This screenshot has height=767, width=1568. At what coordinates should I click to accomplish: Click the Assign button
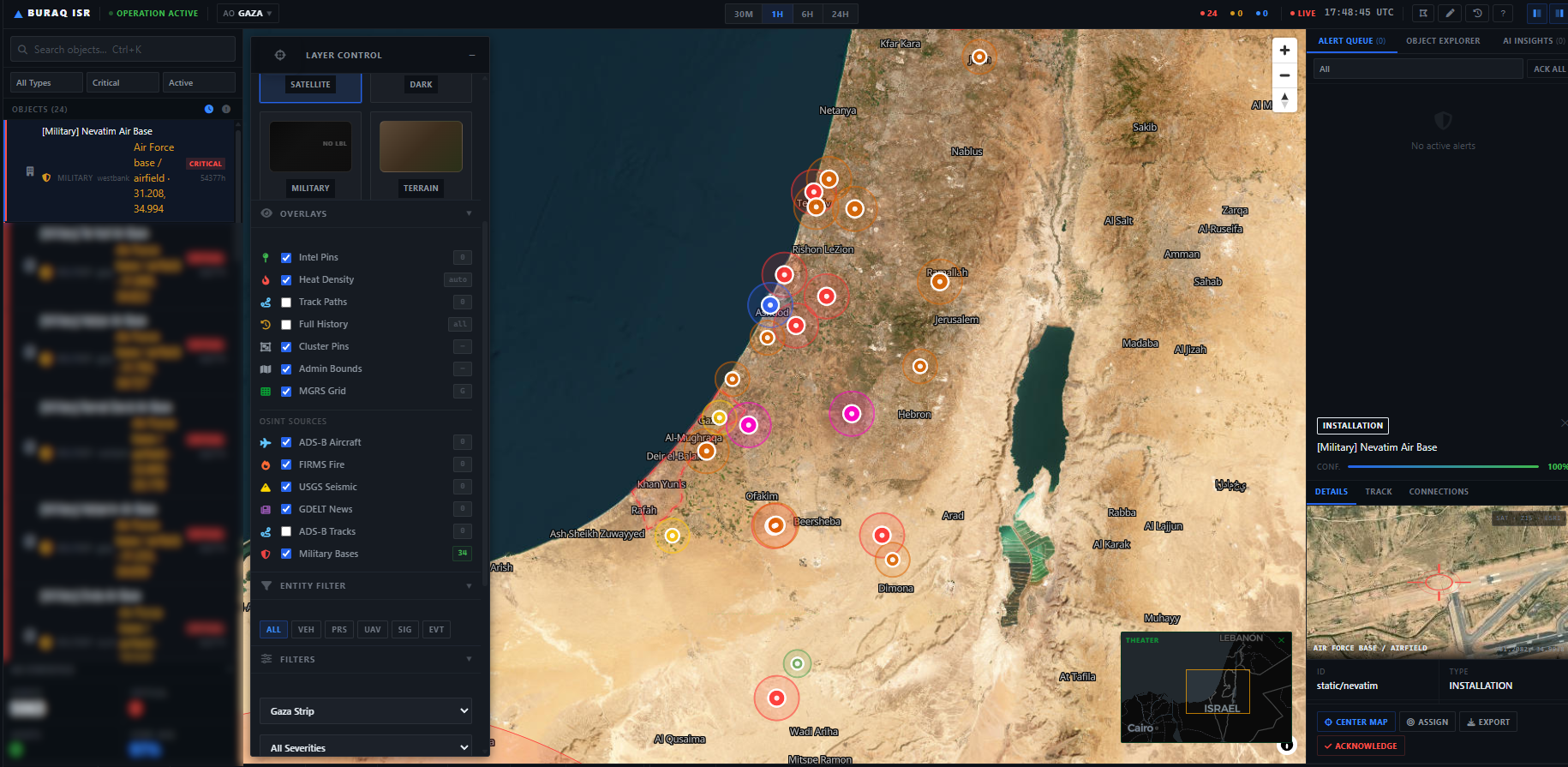coord(1427,722)
